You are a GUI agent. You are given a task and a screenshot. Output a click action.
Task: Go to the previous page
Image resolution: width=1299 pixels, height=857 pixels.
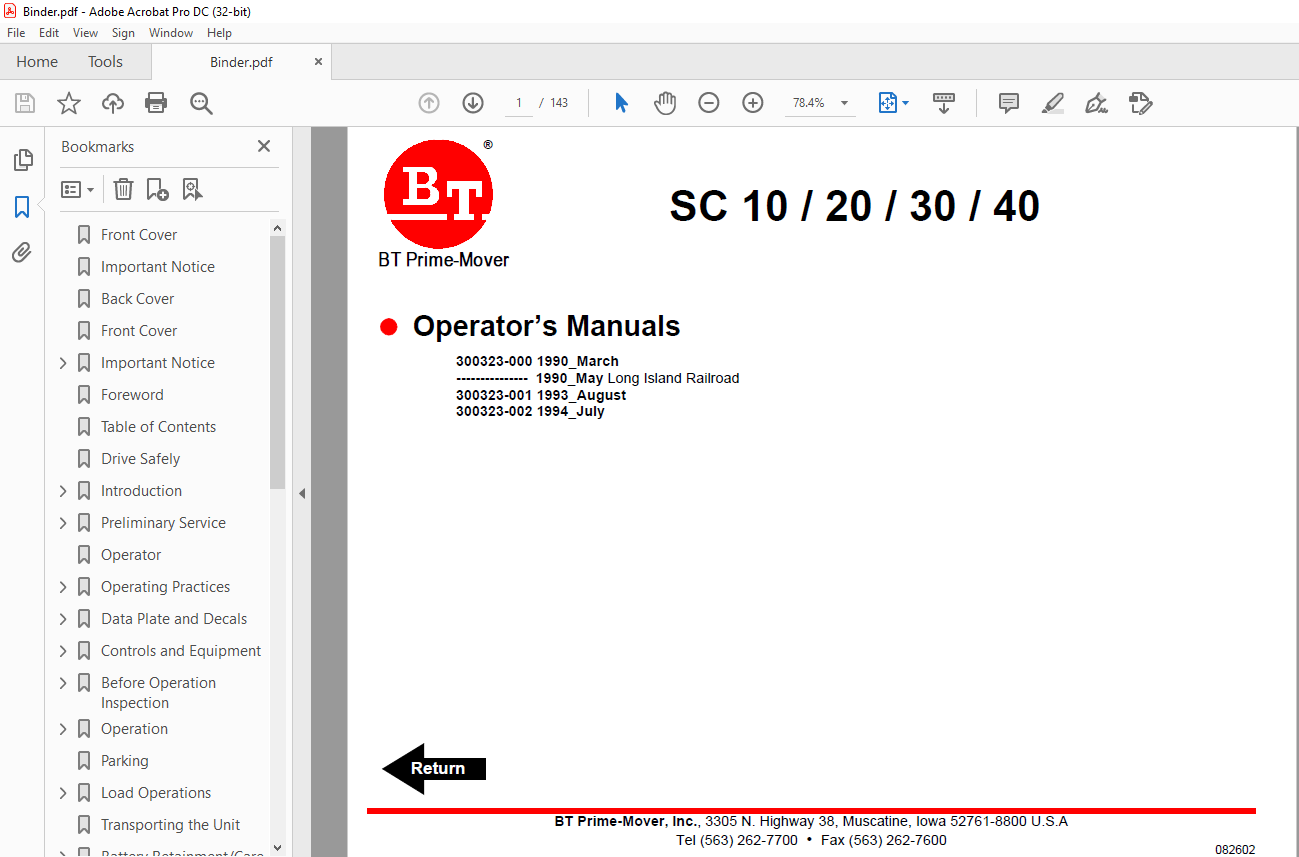tap(429, 103)
